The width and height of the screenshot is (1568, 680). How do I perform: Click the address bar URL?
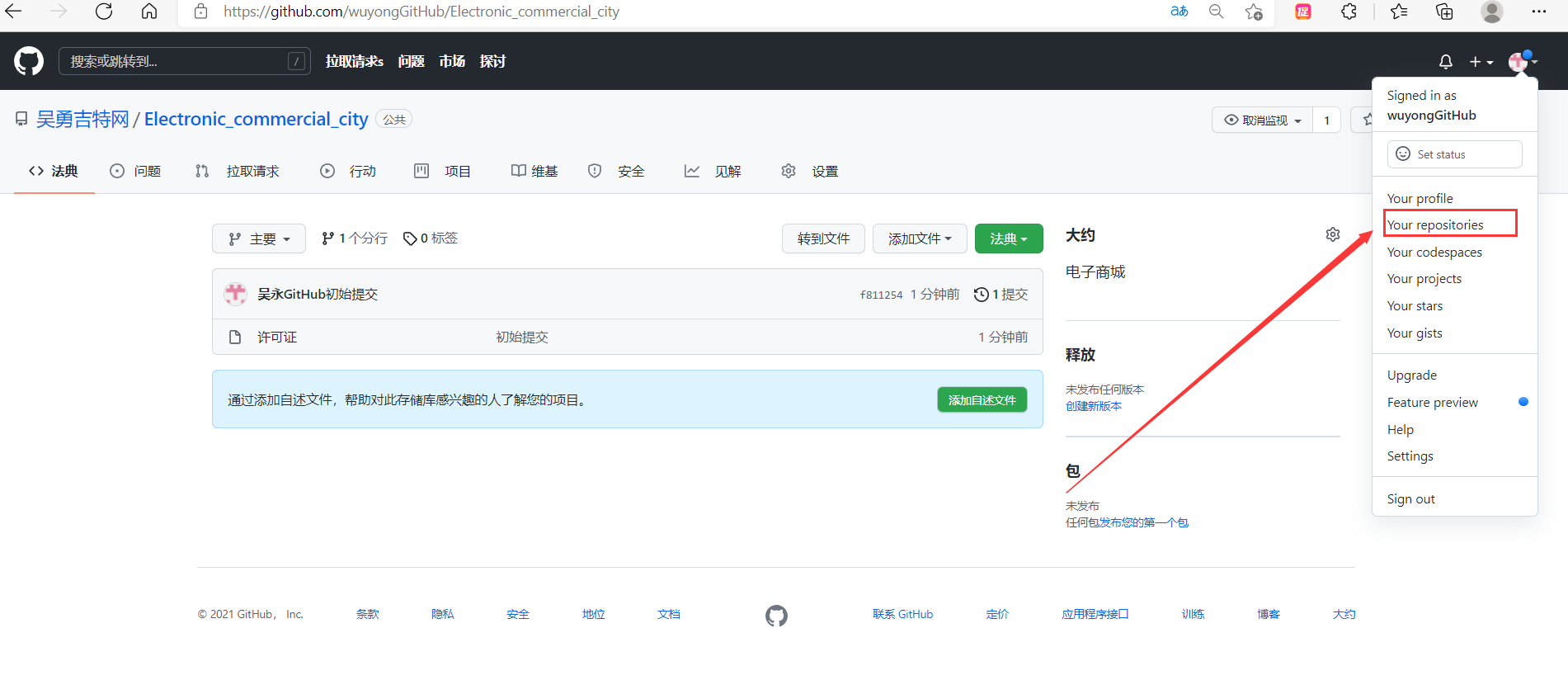pos(421,12)
